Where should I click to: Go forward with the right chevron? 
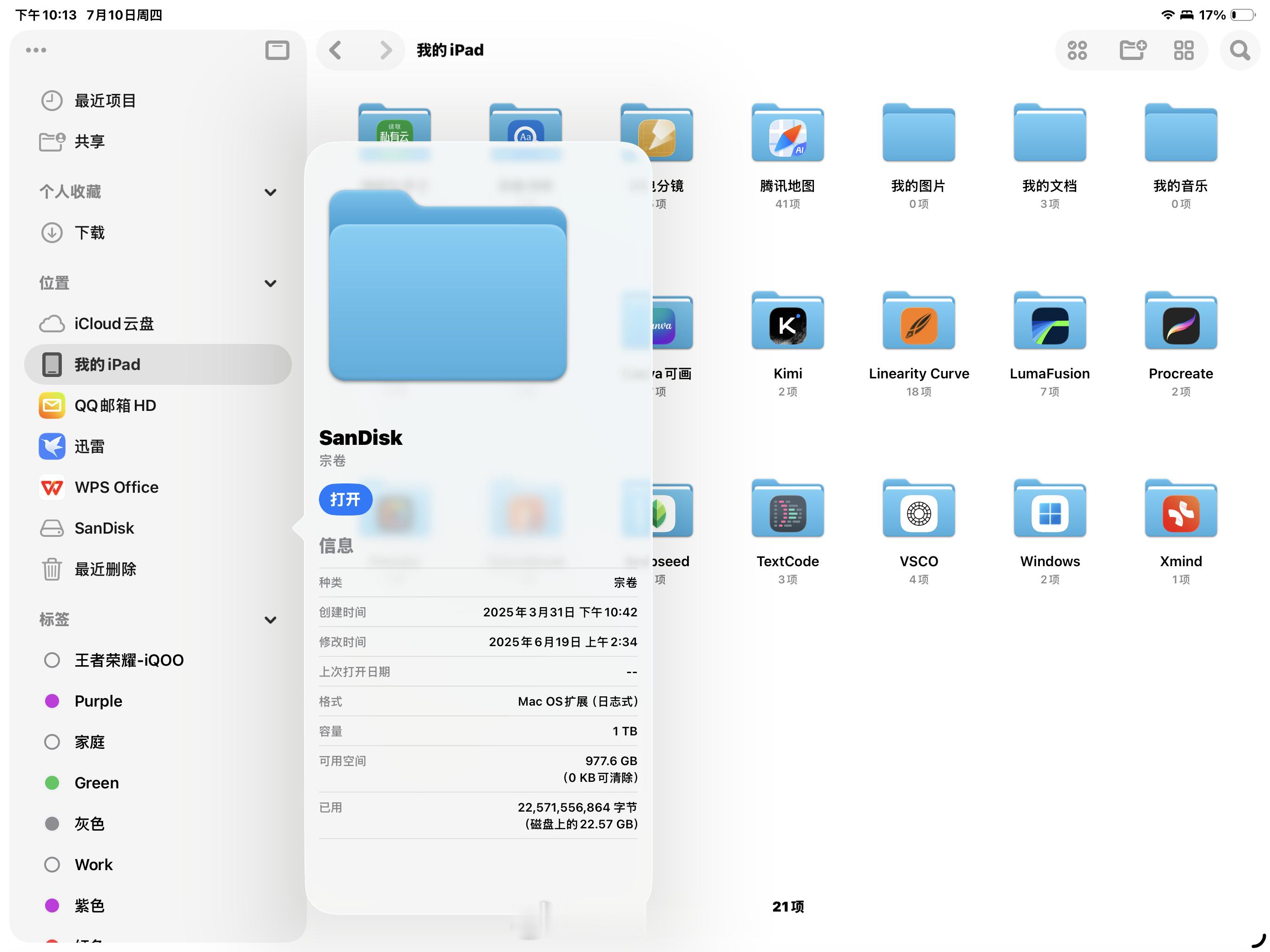pos(386,50)
